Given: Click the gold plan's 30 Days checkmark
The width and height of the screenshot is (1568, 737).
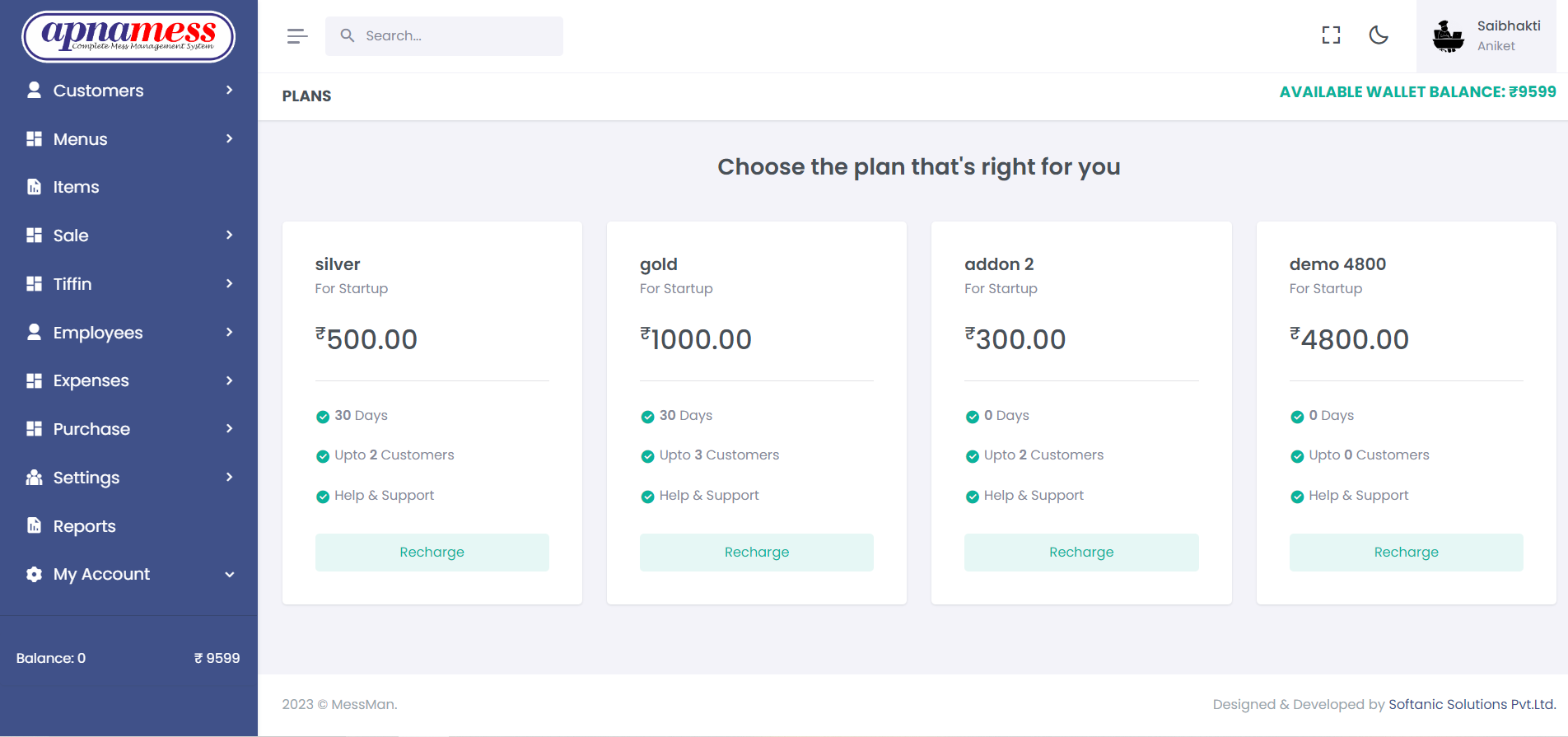Looking at the screenshot, I should coord(647,417).
